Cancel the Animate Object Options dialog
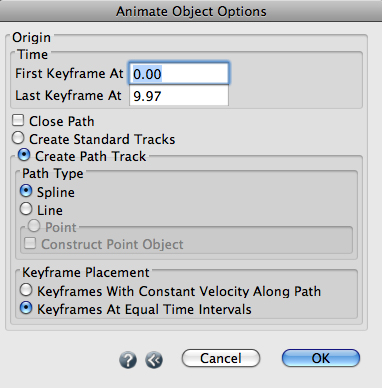The height and width of the screenshot is (388, 382). (221, 358)
